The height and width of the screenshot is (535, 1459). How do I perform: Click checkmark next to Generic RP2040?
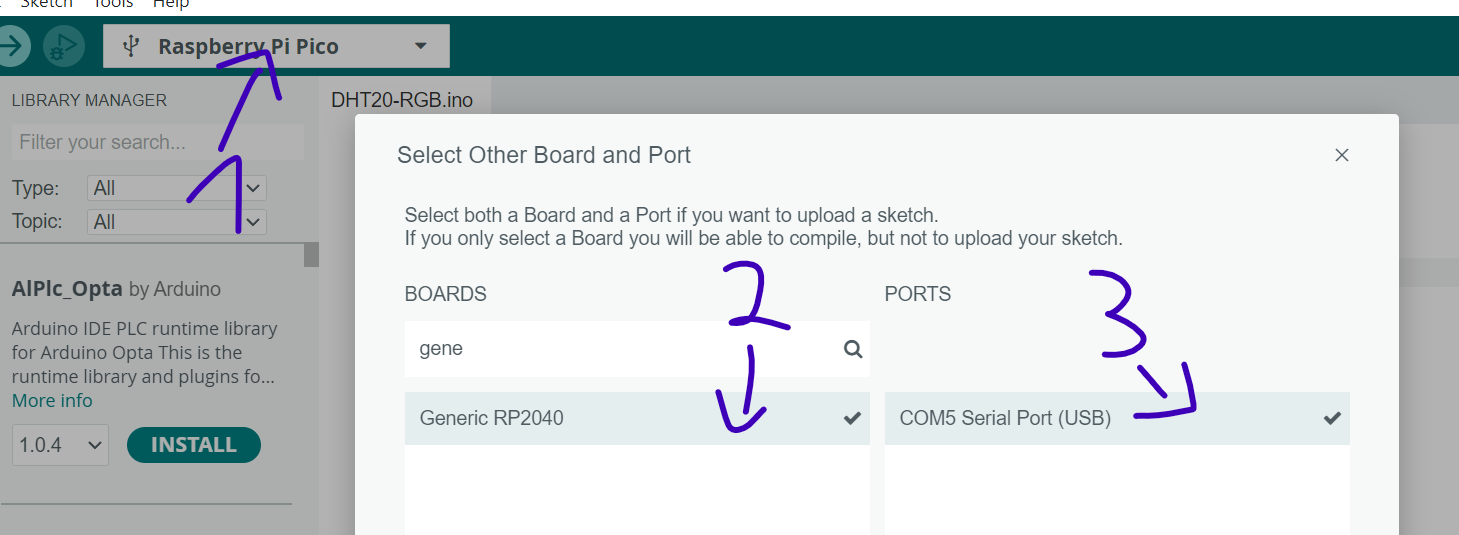click(x=852, y=418)
